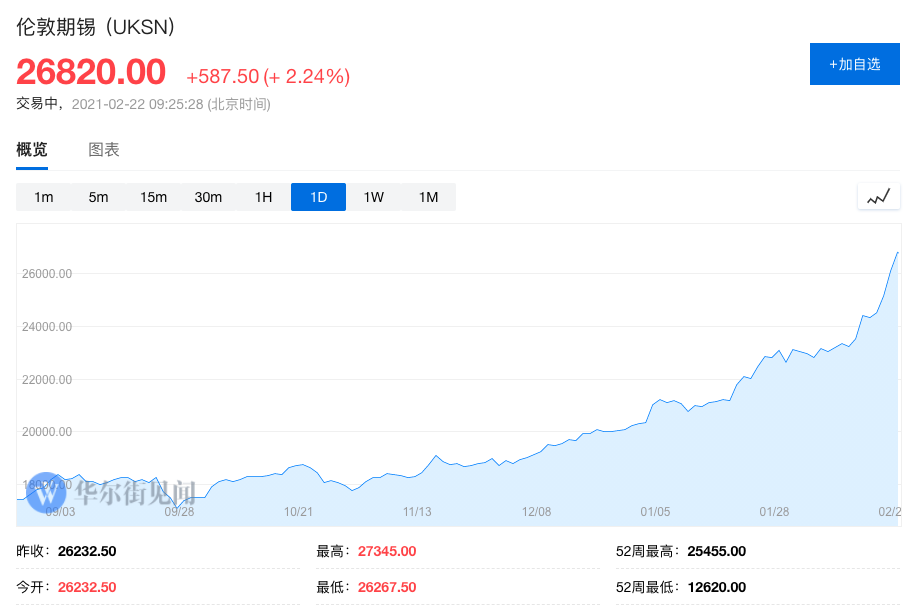
Task: Add UKSN to watchlist with +加自选
Action: [854, 64]
